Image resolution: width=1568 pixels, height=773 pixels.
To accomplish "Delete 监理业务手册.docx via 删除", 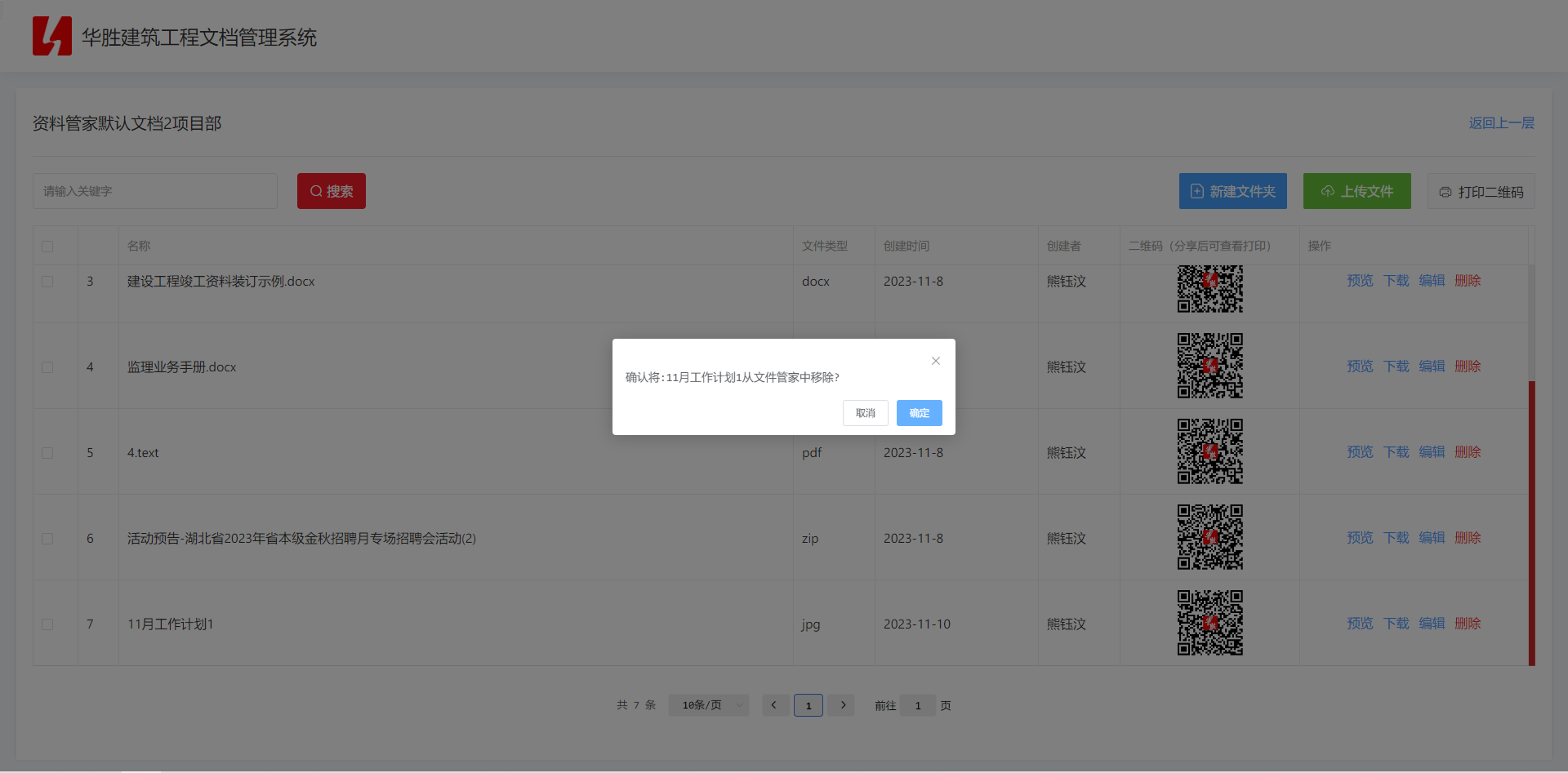I will point(1468,367).
